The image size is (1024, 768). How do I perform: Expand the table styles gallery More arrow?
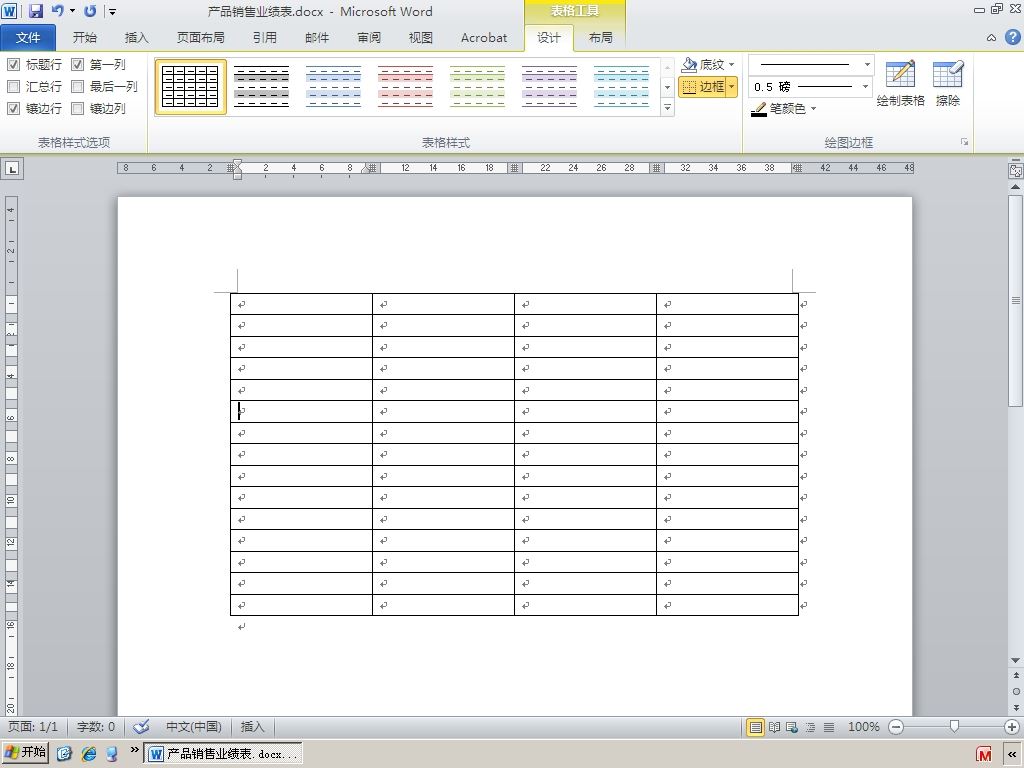(x=667, y=108)
